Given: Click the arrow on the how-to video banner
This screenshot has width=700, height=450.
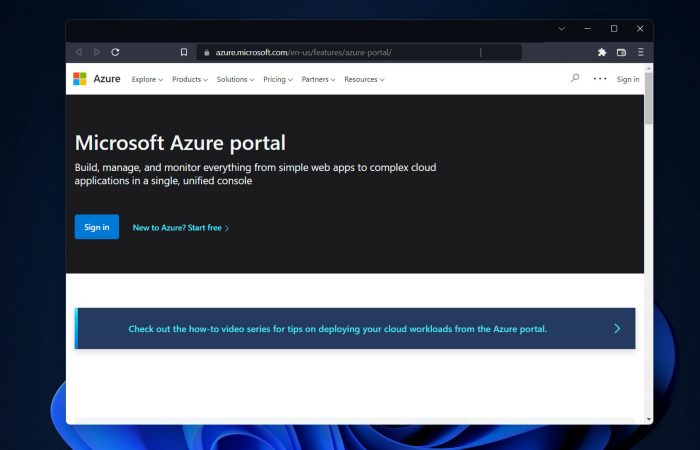Looking at the screenshot, I should click(617, 329).
